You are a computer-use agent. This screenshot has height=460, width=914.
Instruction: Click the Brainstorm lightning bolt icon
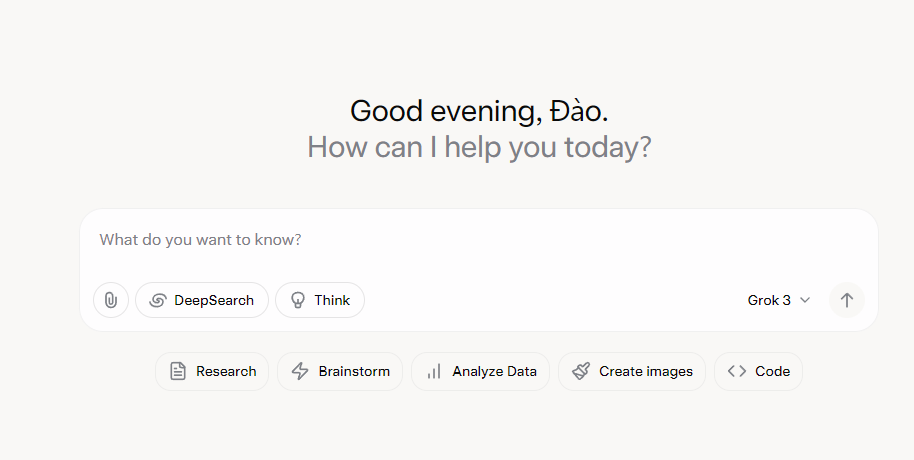coord(300,371)
